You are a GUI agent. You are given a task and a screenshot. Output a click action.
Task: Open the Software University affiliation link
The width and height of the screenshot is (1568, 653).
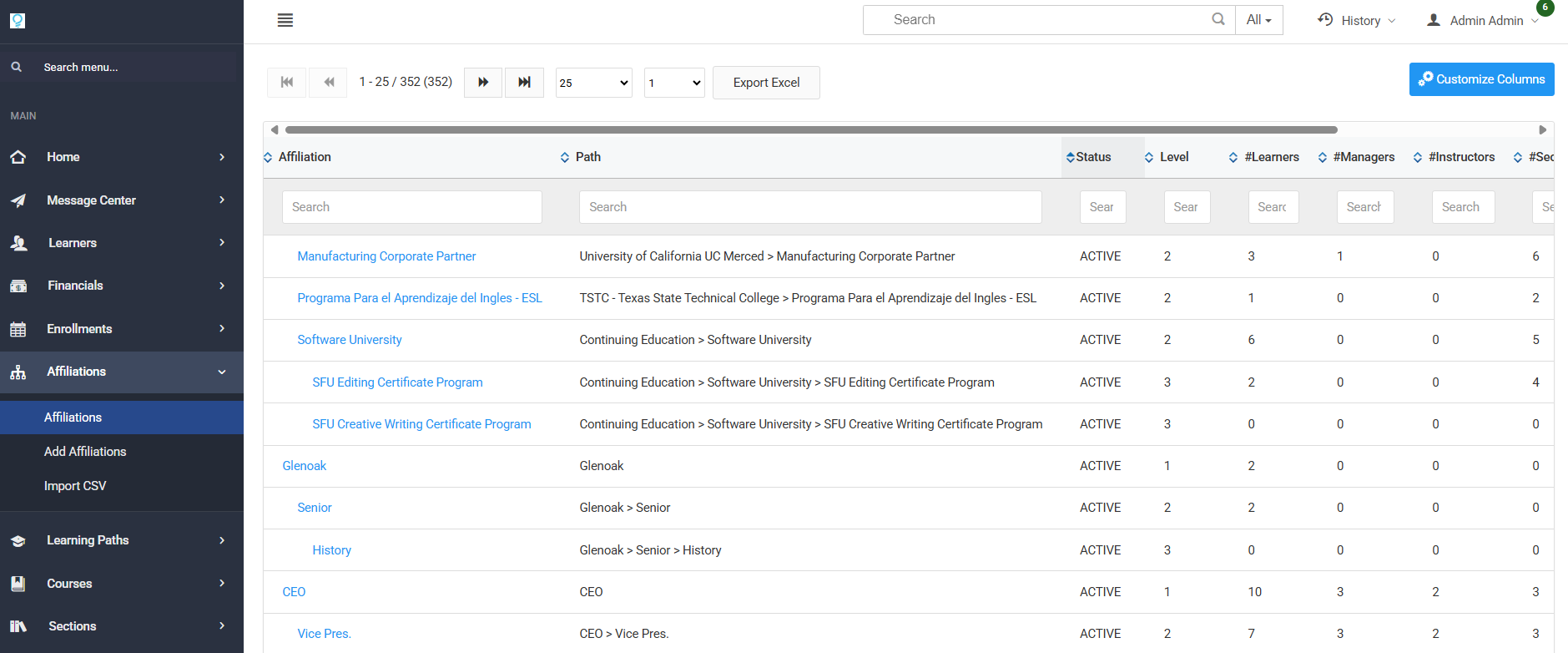click(x=350, y=340)
